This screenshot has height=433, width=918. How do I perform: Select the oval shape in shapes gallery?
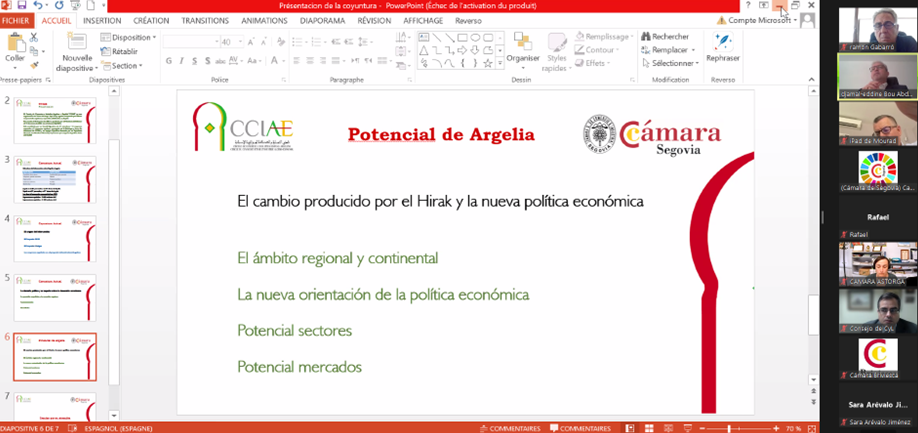(x=475, y=37)
